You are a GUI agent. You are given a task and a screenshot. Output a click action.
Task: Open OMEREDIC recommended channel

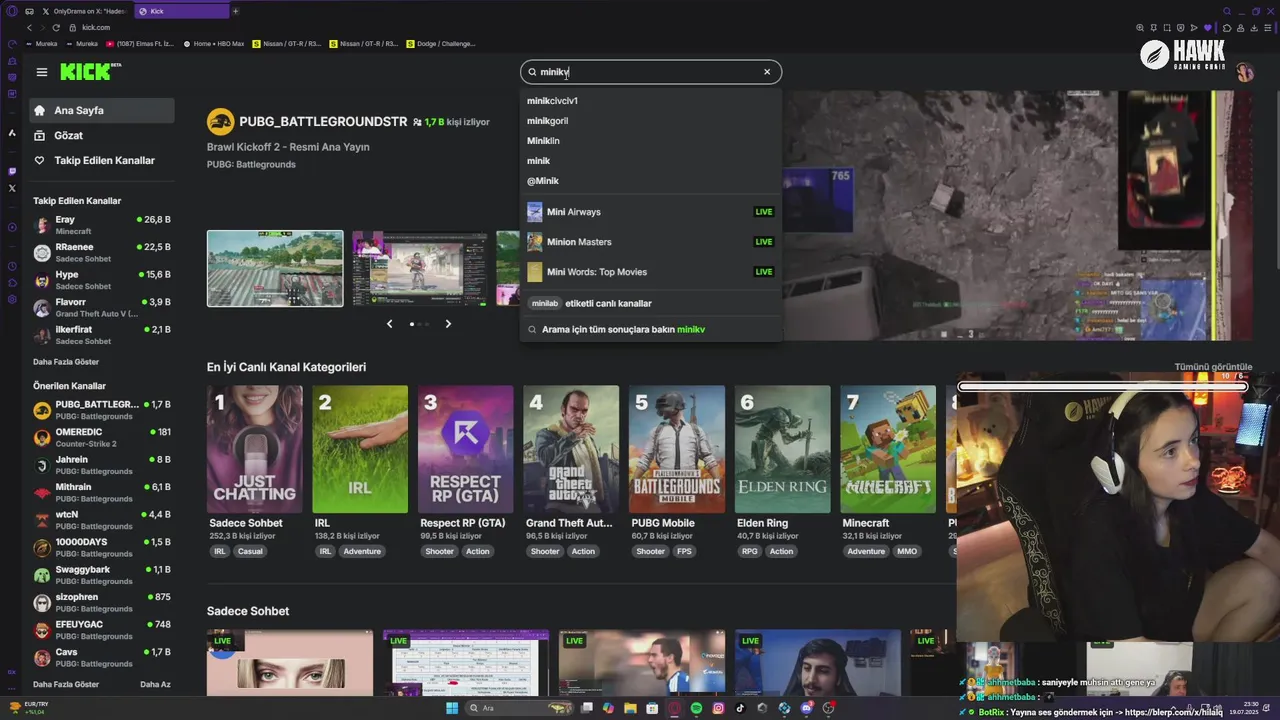[101, 437]
